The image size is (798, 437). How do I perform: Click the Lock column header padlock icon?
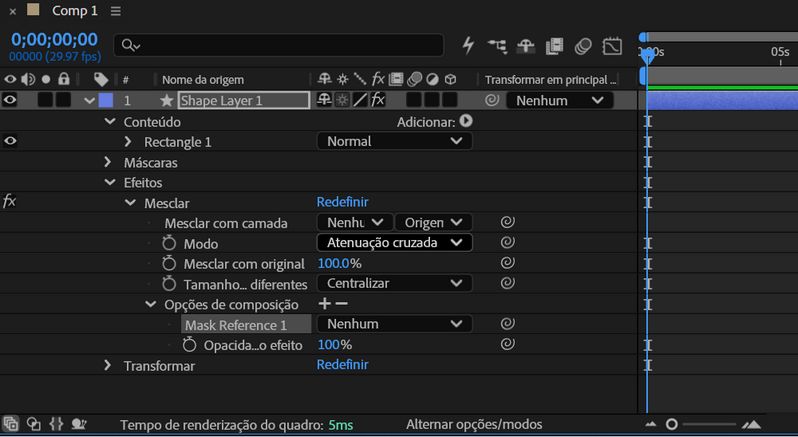63,79
